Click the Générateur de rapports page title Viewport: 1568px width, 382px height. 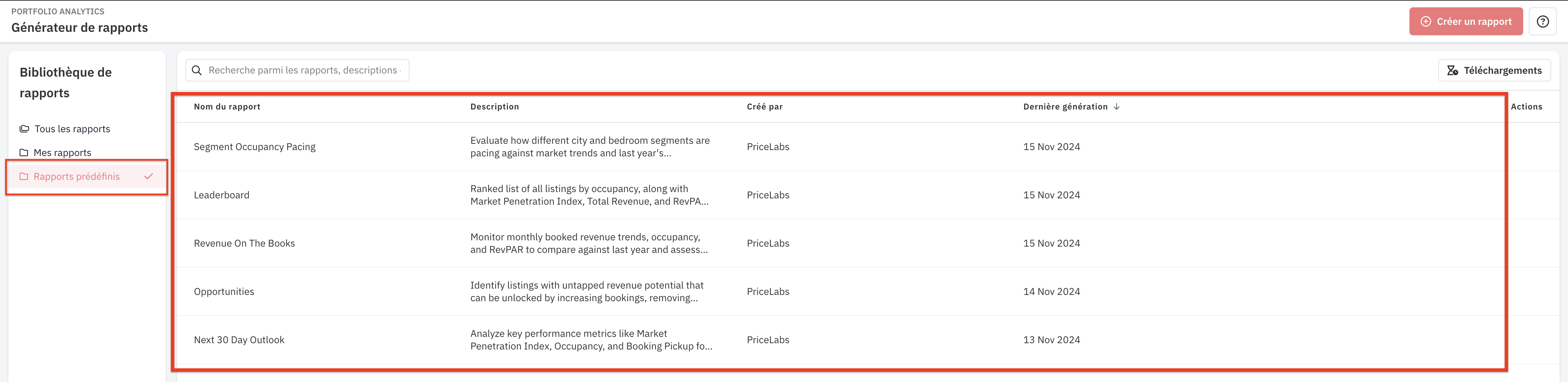[x=80, y=27]
